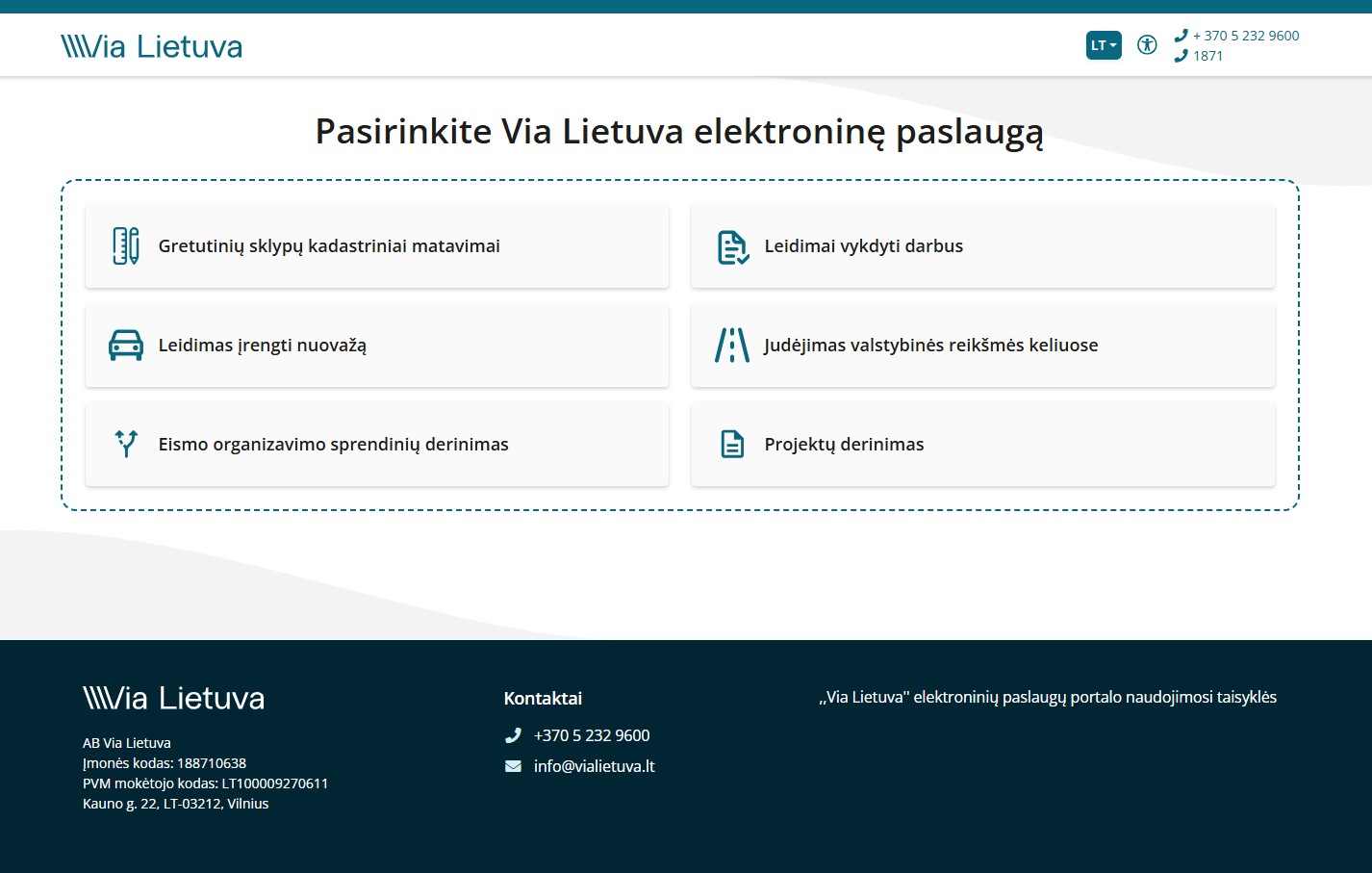The height and width of the screenshot is (873, 1372).
Task: Open Projektų derinimas service
Action: [983, 445]
